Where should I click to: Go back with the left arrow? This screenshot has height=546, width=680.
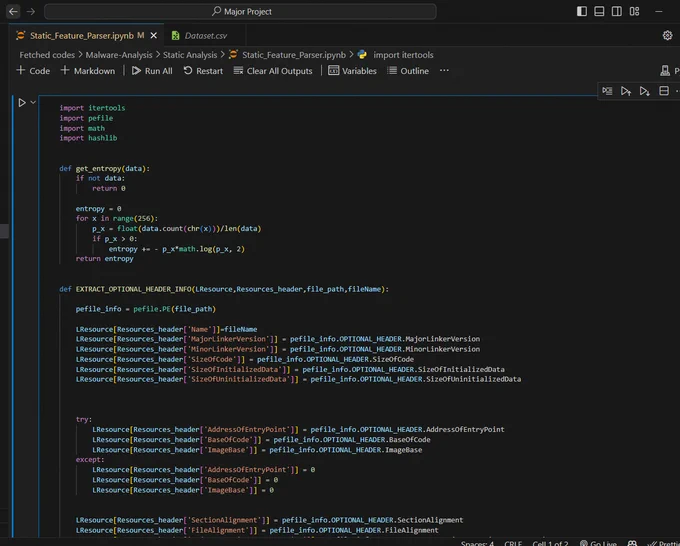point(13,12)
